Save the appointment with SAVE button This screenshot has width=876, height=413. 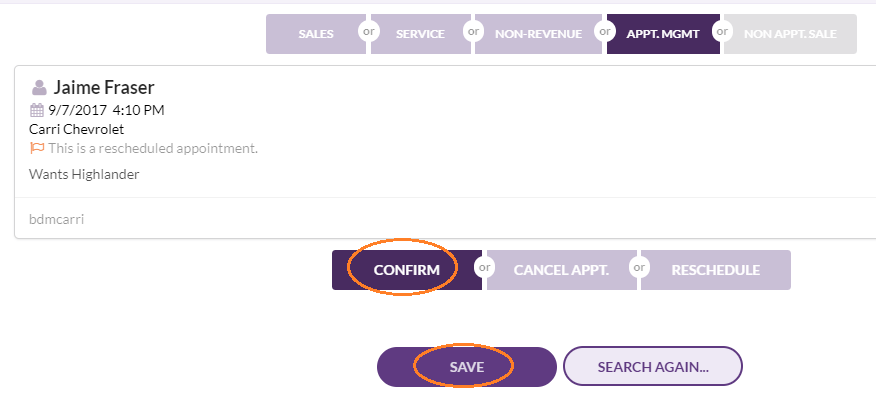click(x=467, y=367)
